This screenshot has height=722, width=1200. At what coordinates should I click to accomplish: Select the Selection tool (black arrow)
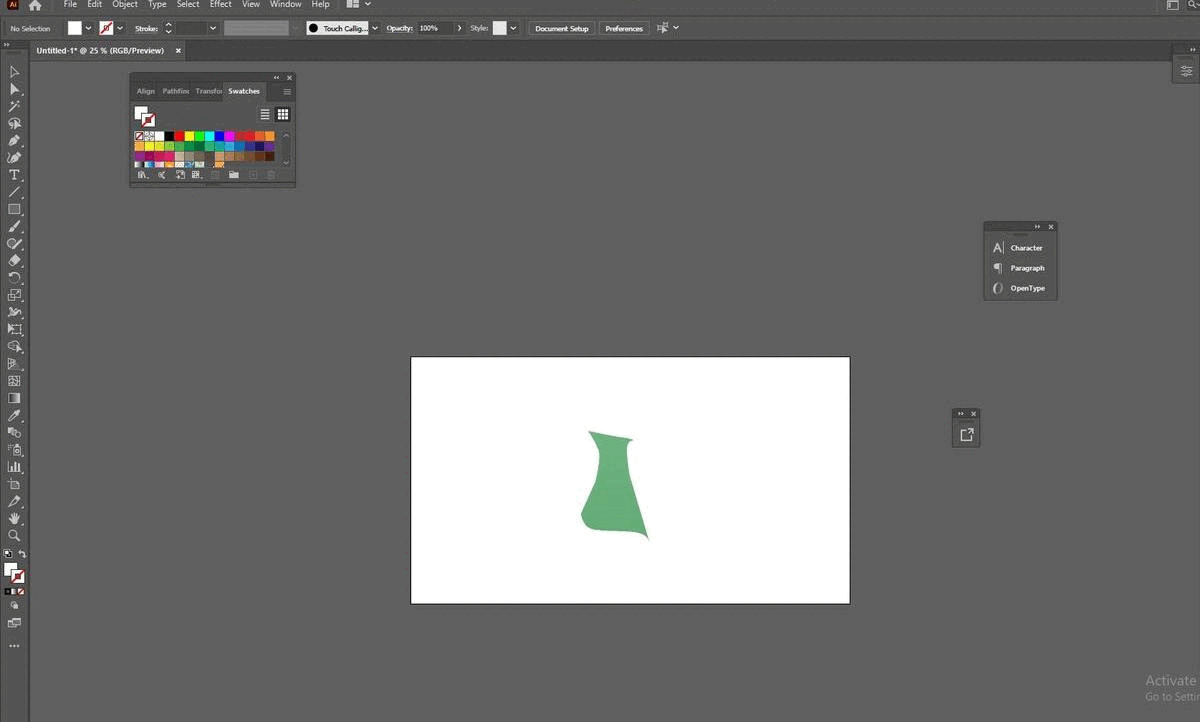pyautogui.click(x=14, y=72)
